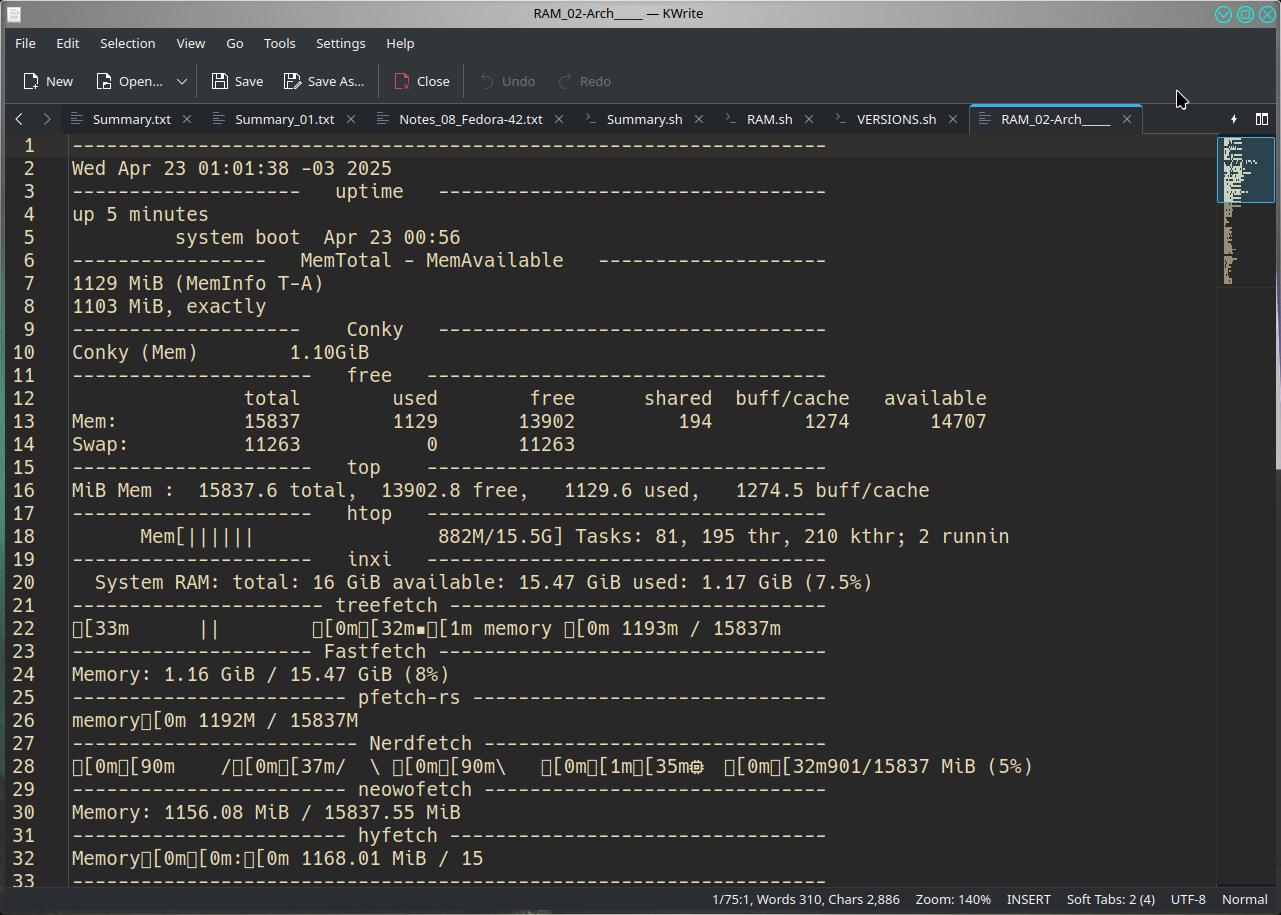
Task: Open the Tools menu
Action: coord(279,43)
